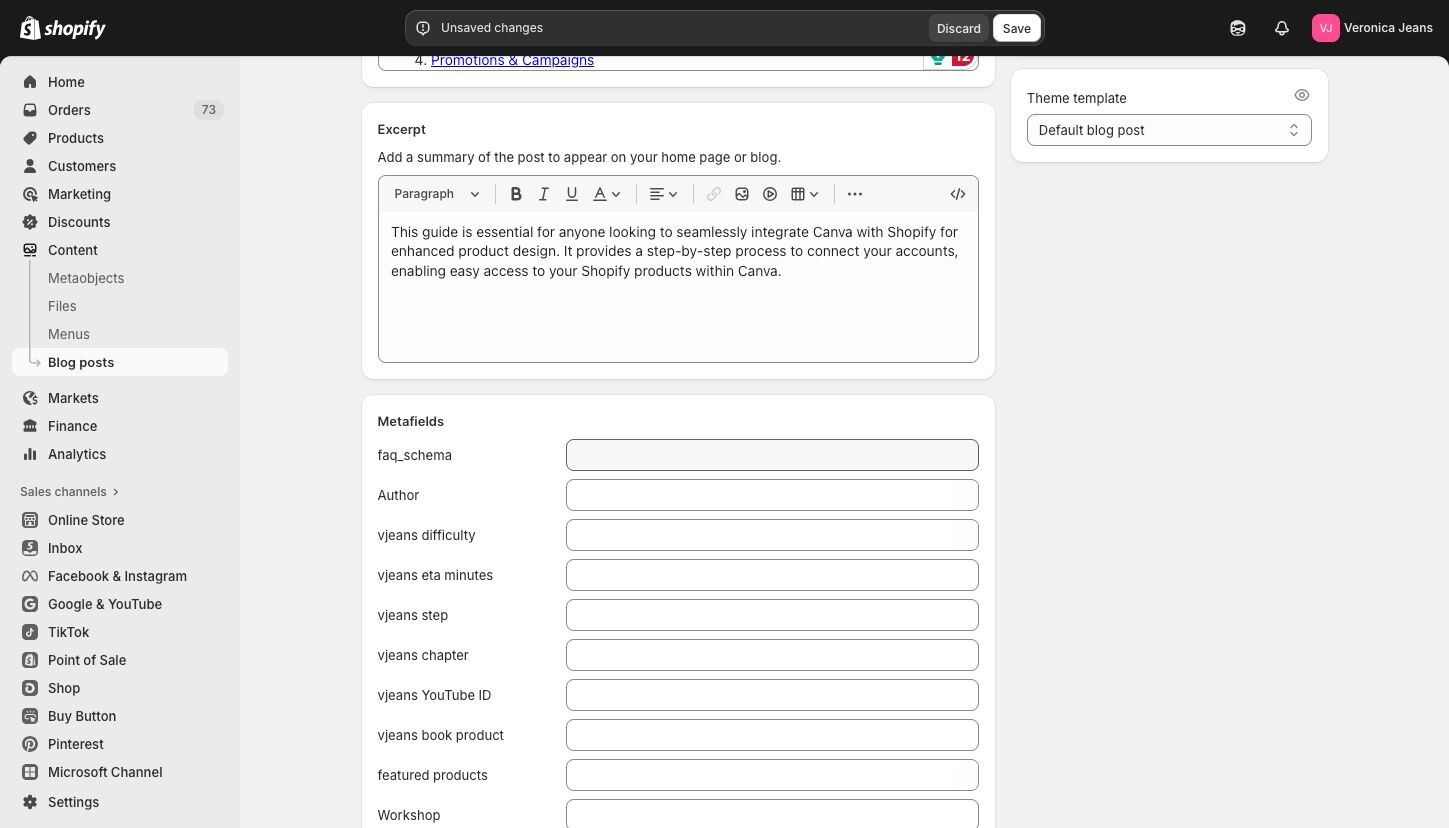This screenshot has width=1449, height=828.
Task: Click the faq_schema metafield input
Action: pos(772,455)
